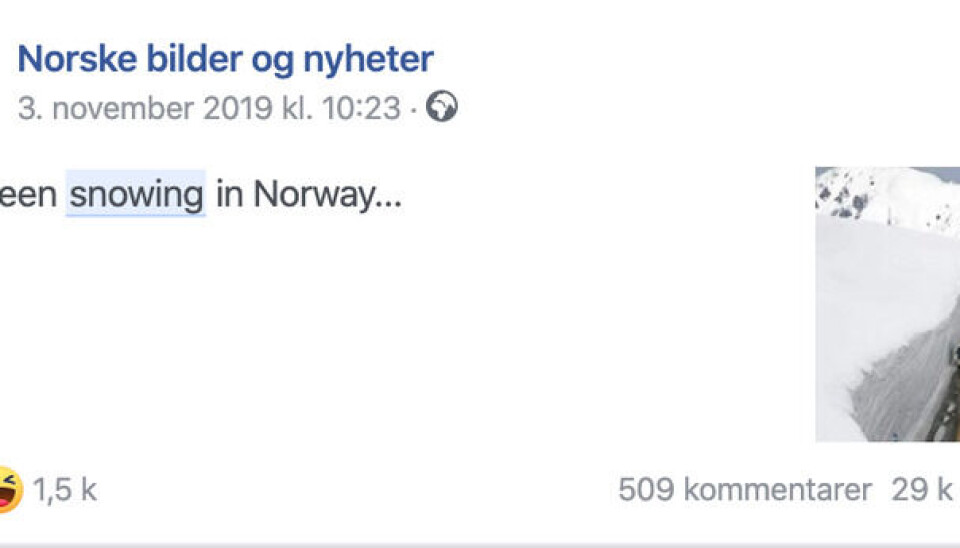Click the laughing emoji reaction icon
960x548 pixels.
(x=8, y=490)
